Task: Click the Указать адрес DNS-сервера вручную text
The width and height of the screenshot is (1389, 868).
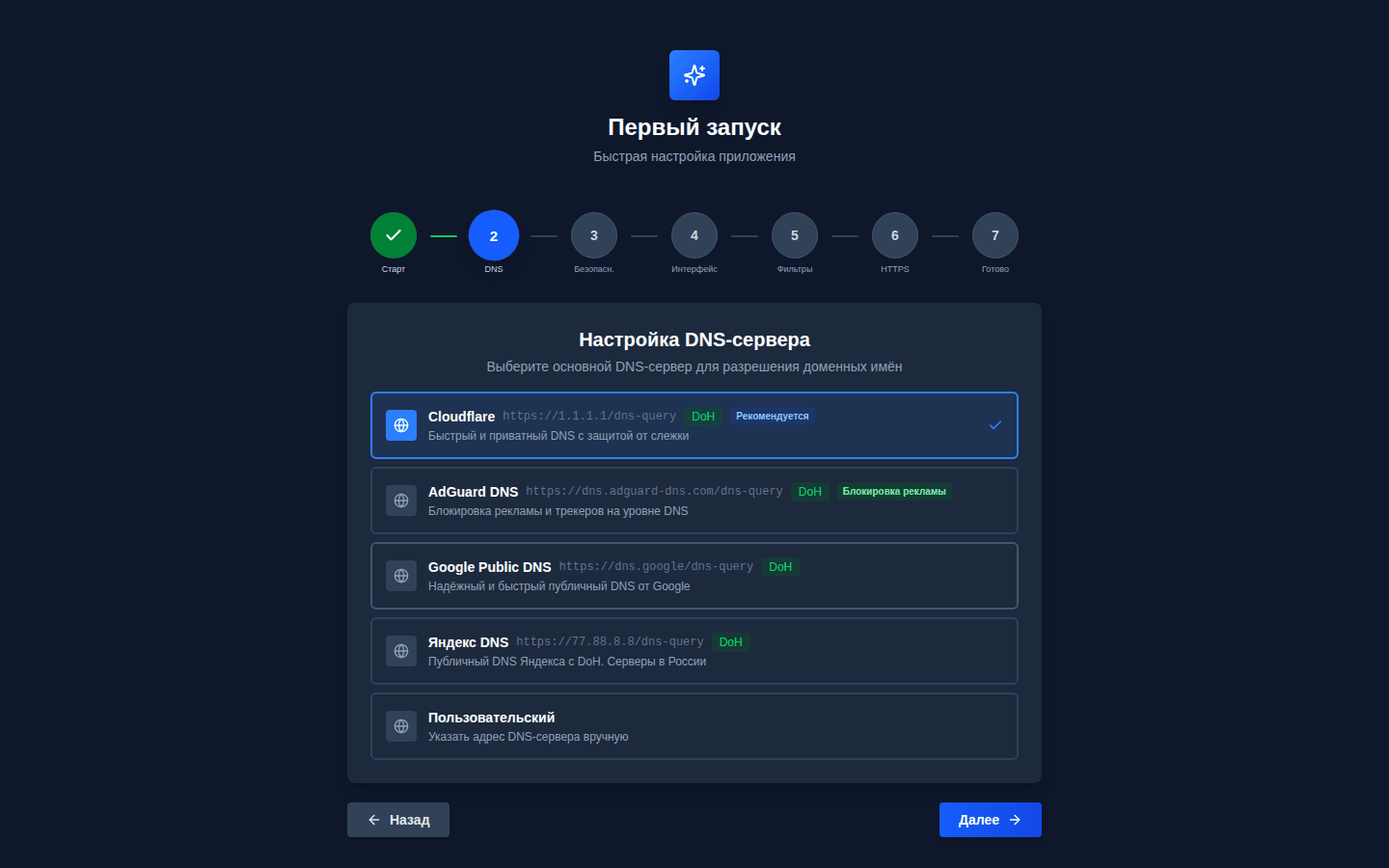Action: pos(529,737)
